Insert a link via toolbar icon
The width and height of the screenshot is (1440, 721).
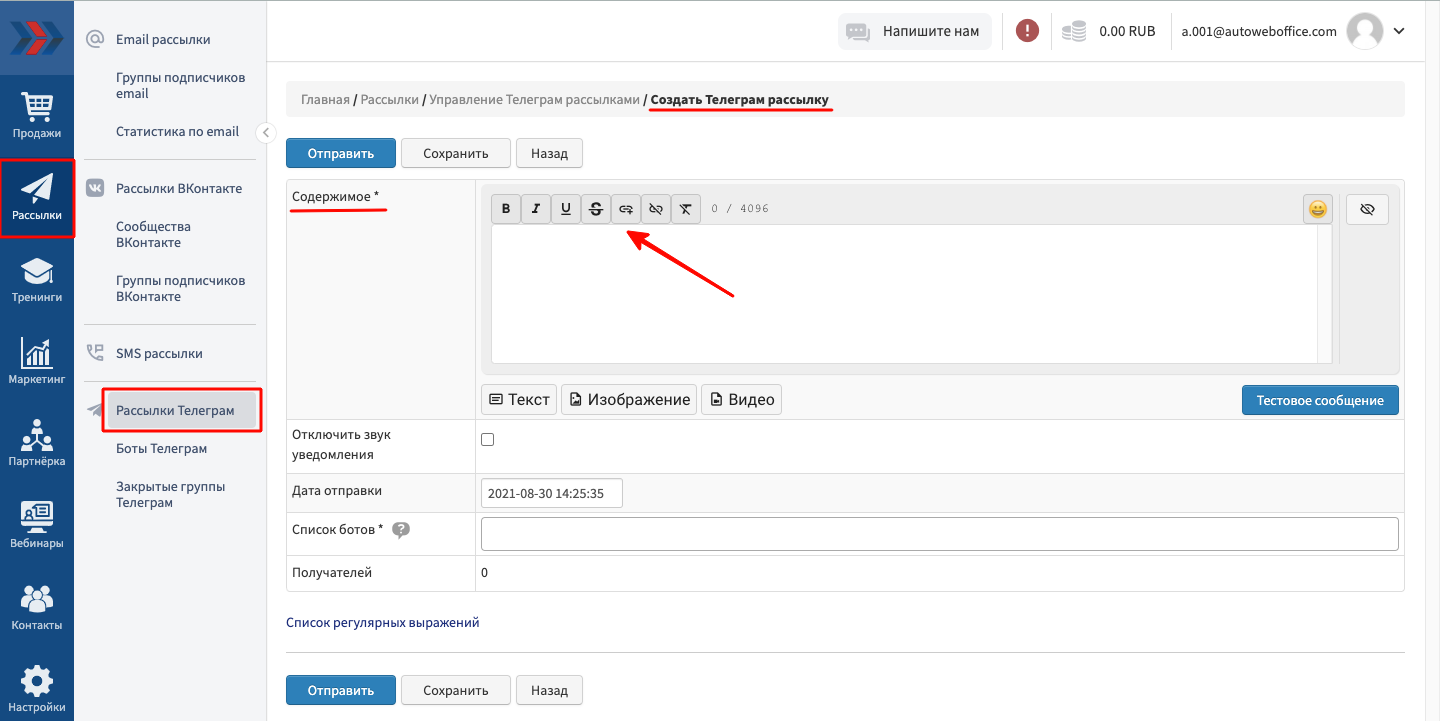(626, 209)
